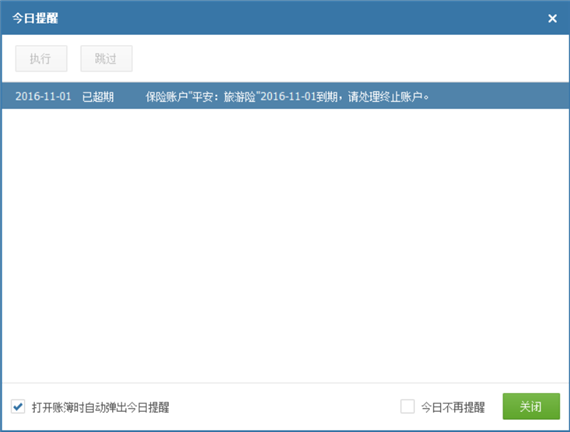Viewport: 570px width, 432px height.
Task: Click the 执行 button
Action: pyautogui.click(x=41, y=59)
